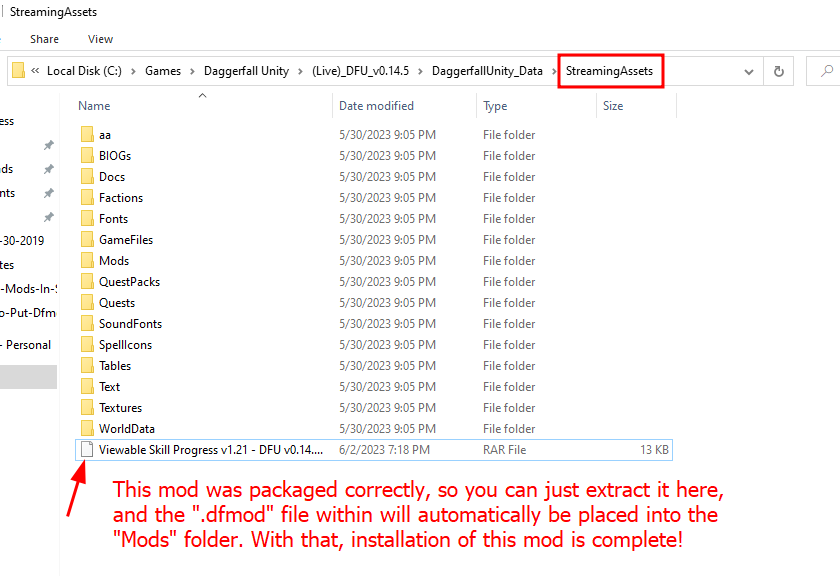Open the View ribbon tab
The height and width of the screenshot is (576, 840).
click(x=100, y=39)
